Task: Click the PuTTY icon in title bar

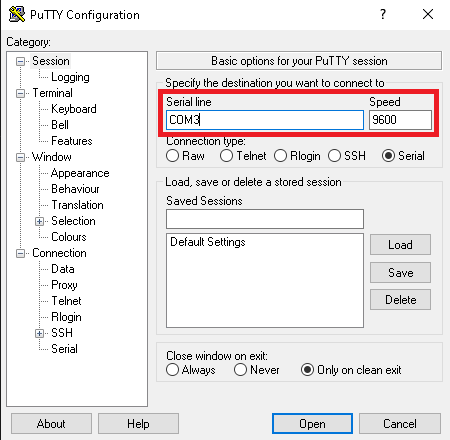Action: (17, 14)
